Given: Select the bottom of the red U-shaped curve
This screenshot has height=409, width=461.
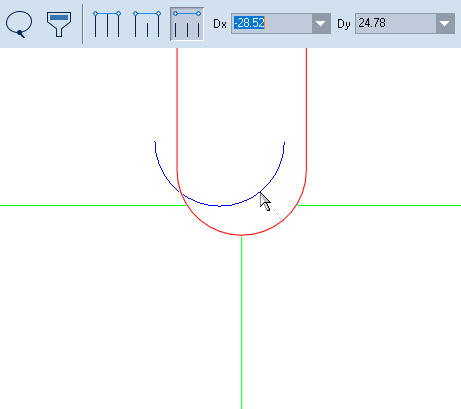Looking at the screenshot, I should pyautogui.click(x=242, y=235).
